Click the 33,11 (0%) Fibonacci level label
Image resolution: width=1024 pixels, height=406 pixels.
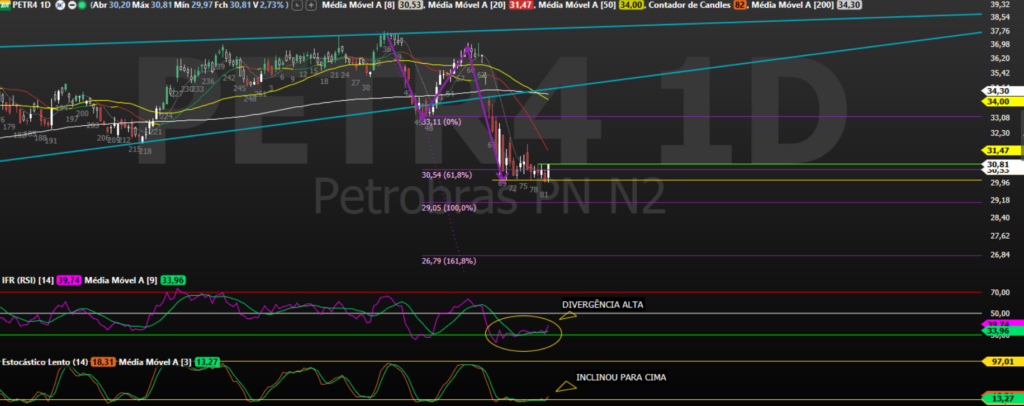[441, 121]
